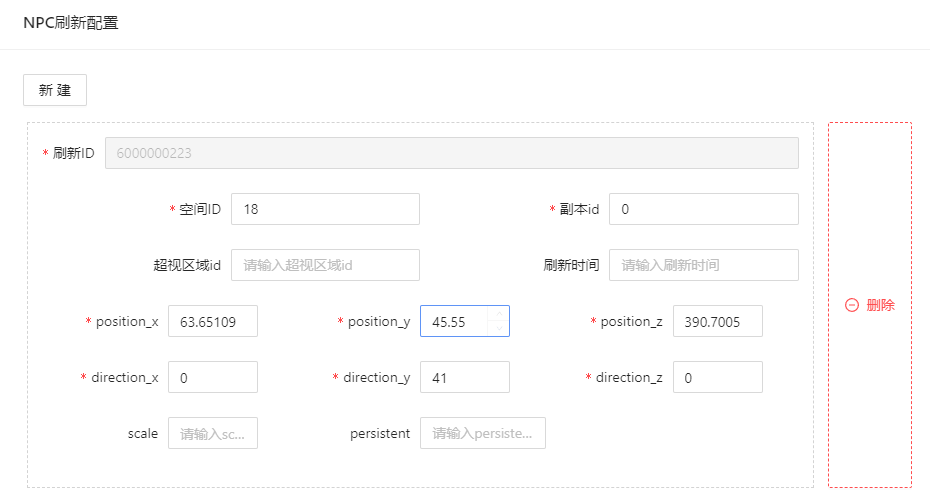Screen dimensions: 930x497
Task: Click the persistent input field
Action: 482,433
